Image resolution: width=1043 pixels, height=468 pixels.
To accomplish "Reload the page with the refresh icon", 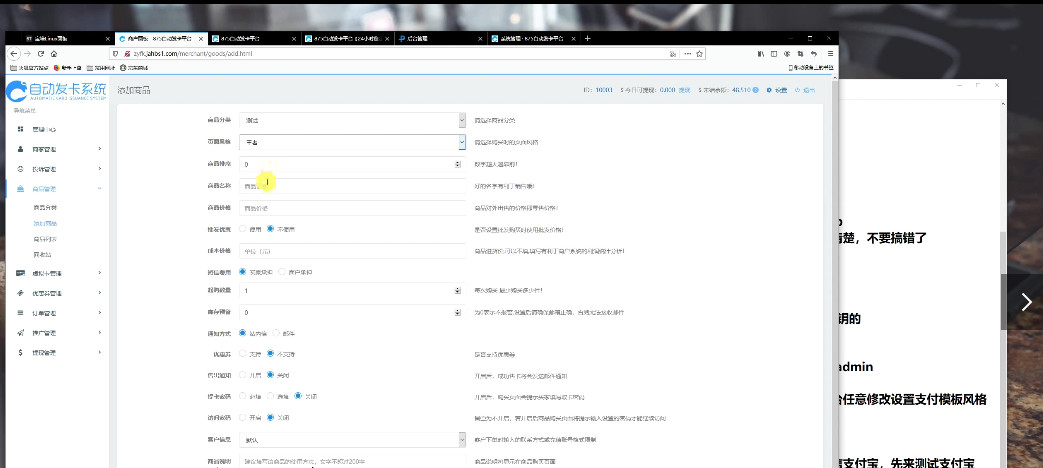I will [41, 54].
